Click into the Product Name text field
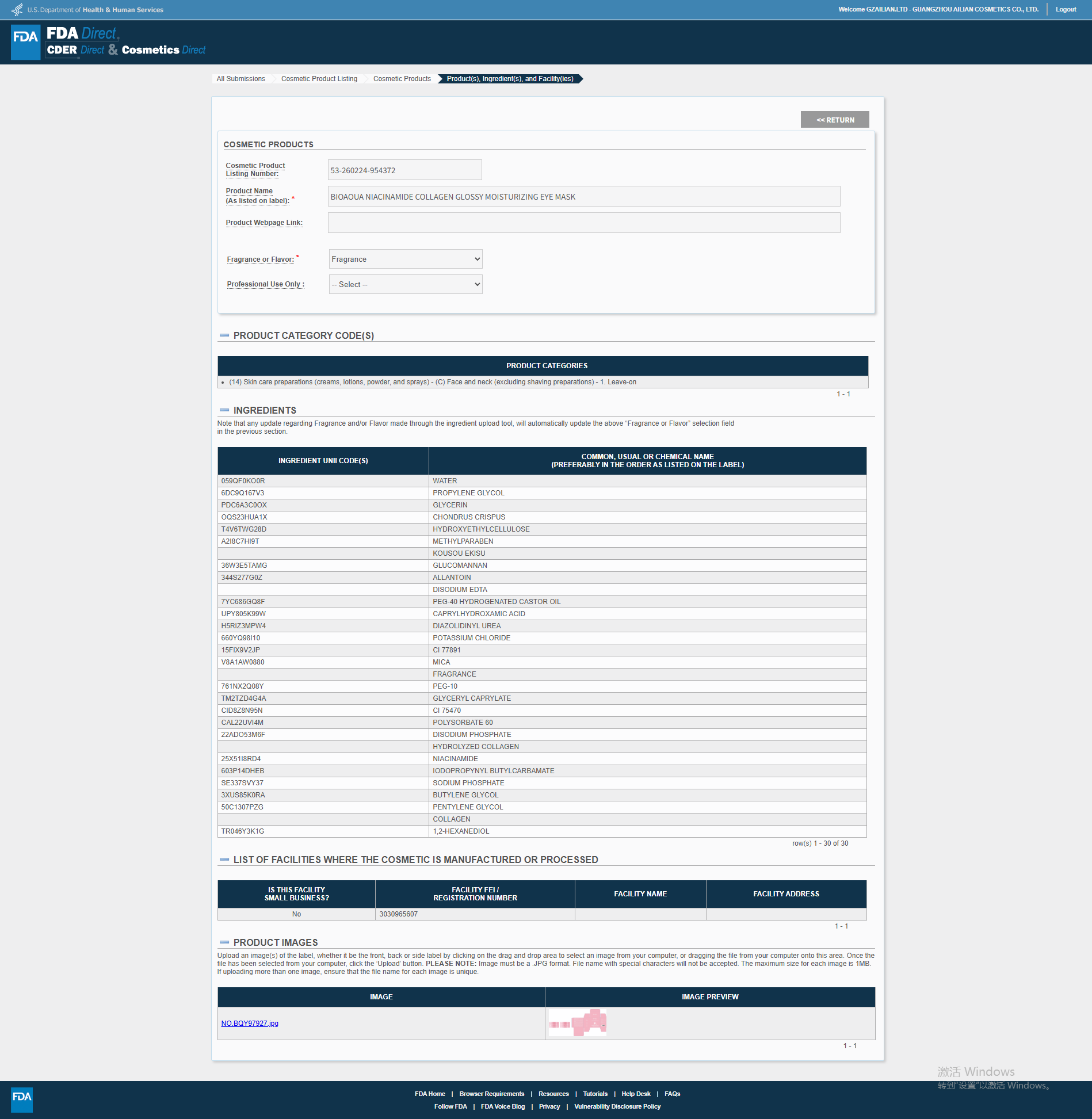The height and width of the screenshot is (1119, 1092). pos(583,197)
